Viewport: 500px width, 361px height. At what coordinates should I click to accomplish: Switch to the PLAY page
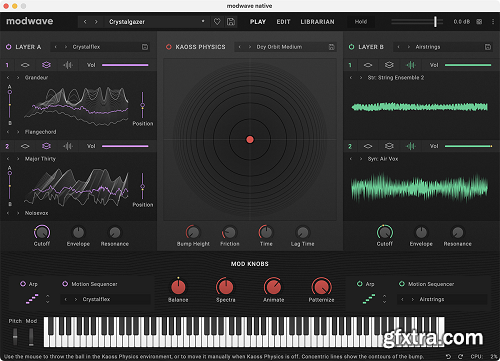click(258, 22)
